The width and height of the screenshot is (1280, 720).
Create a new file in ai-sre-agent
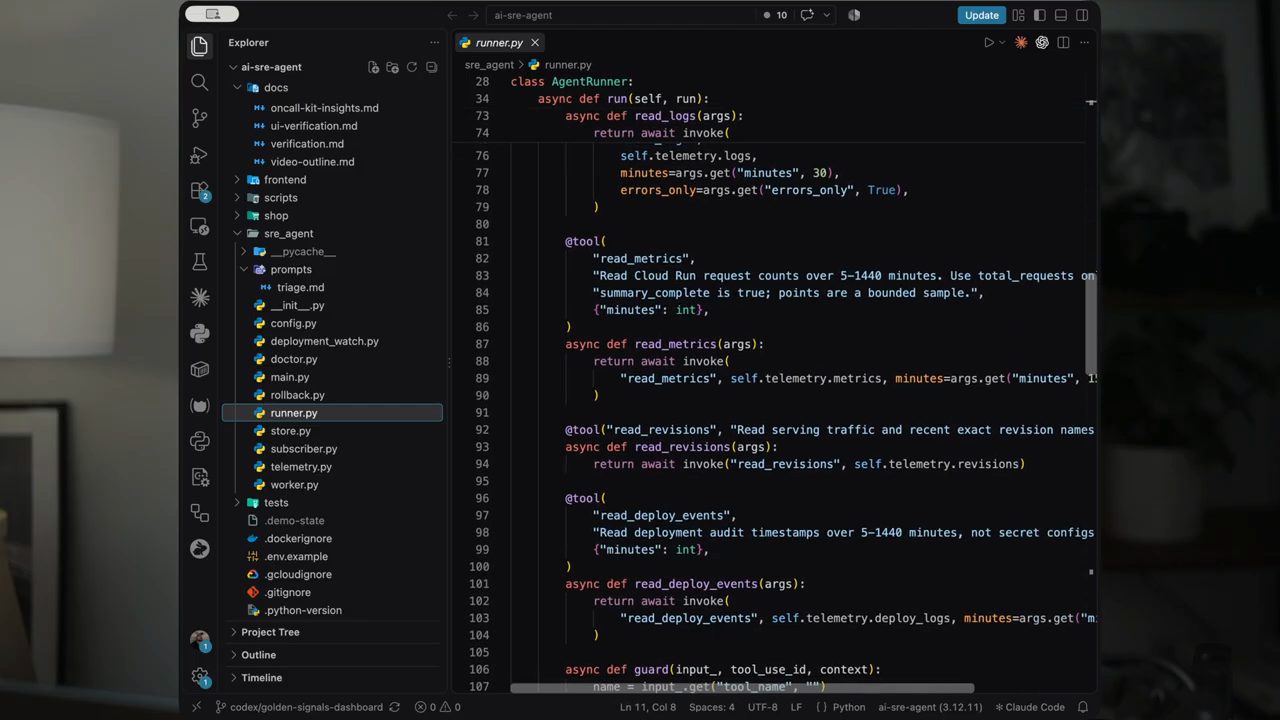pyautogui.click(x=373, y=67)
